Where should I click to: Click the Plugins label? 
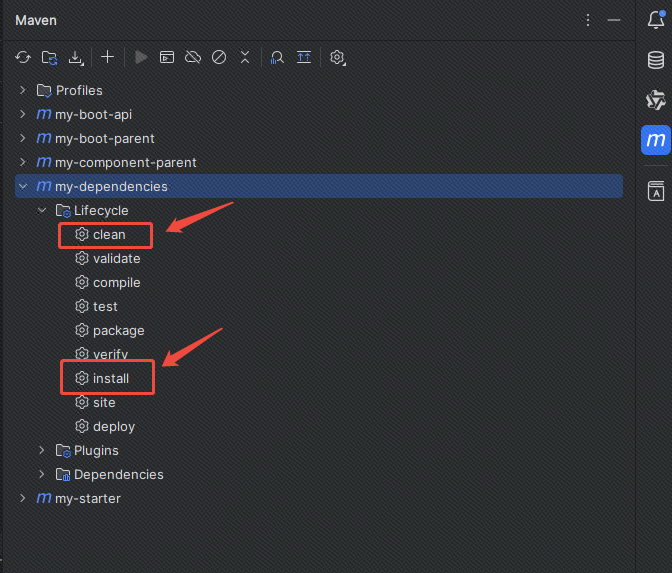click(96, 450)
